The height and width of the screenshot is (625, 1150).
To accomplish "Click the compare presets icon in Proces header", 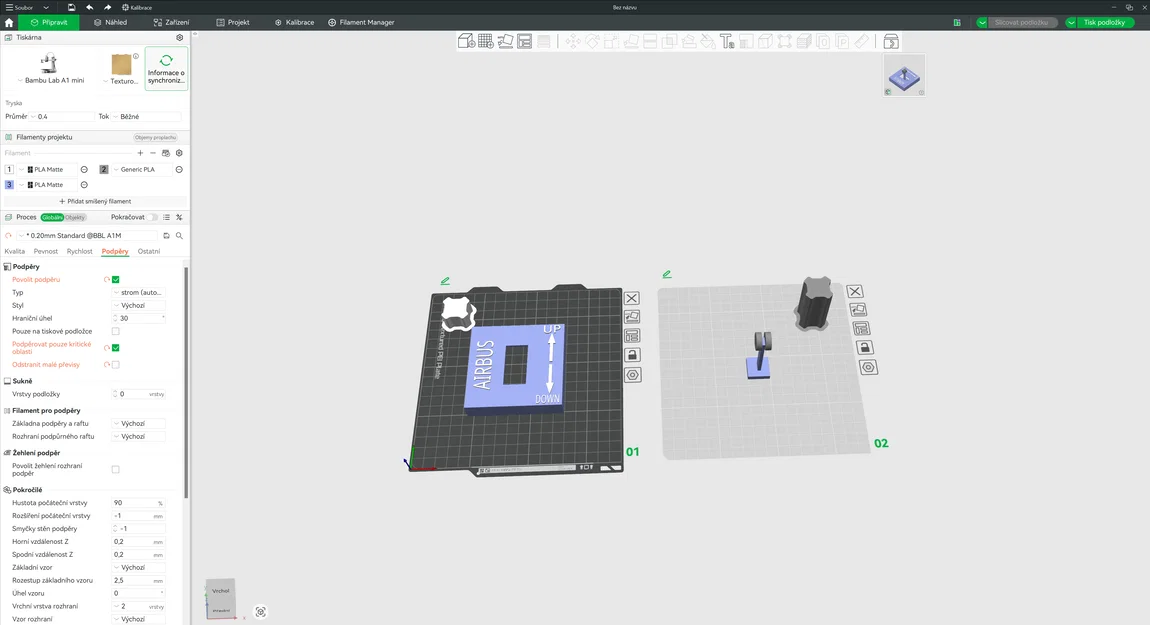I will click(x=179, y=217).
